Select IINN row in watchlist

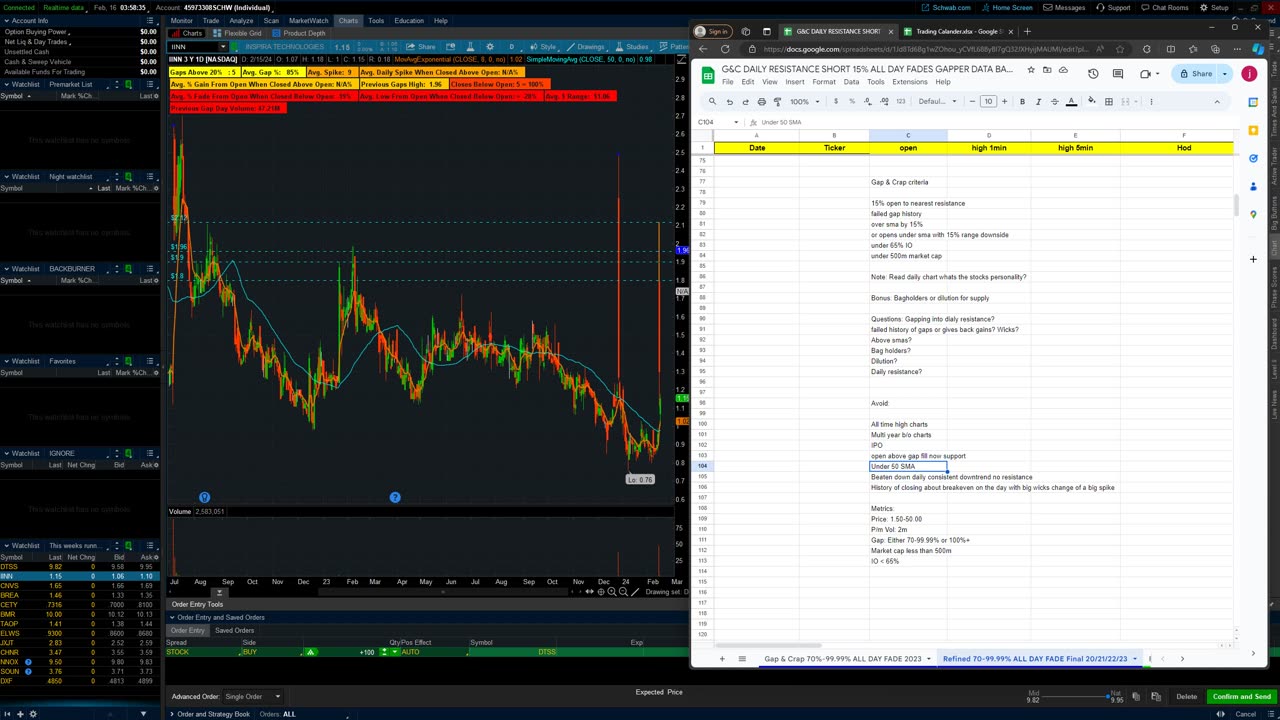click(x=80, y=576)
